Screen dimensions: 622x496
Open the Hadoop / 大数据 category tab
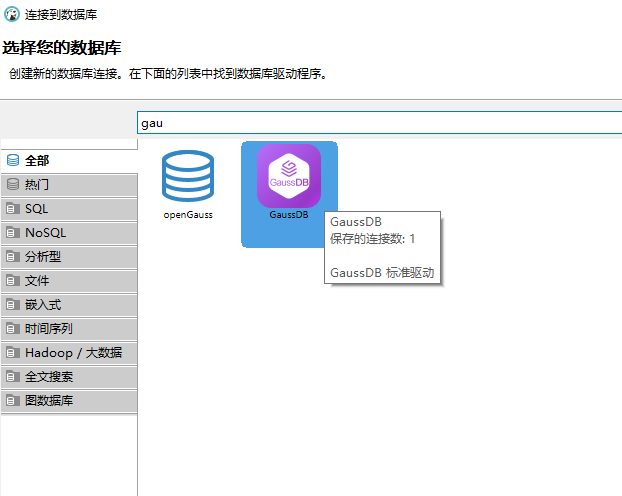tap(69, 353)
